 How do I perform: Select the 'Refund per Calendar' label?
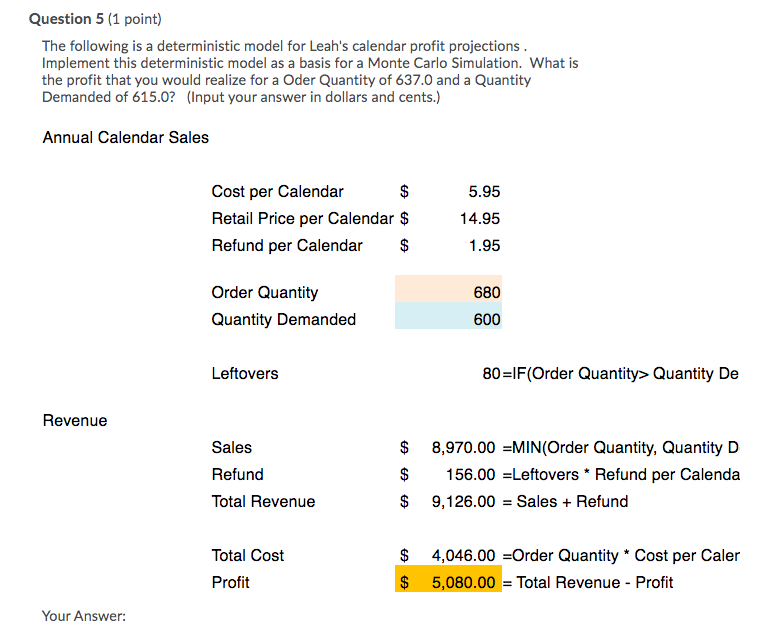287,245
